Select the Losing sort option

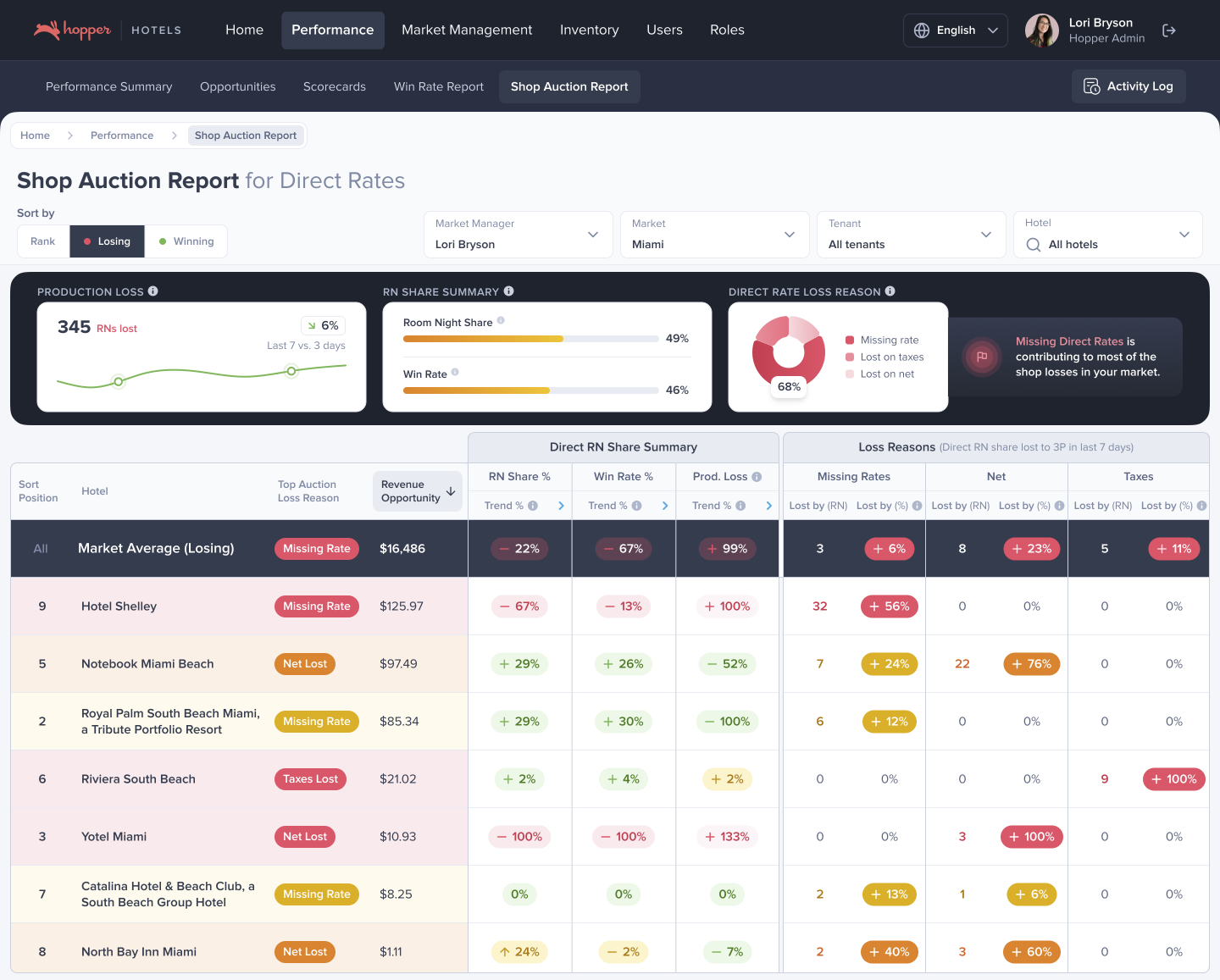(x=107, y=241)
